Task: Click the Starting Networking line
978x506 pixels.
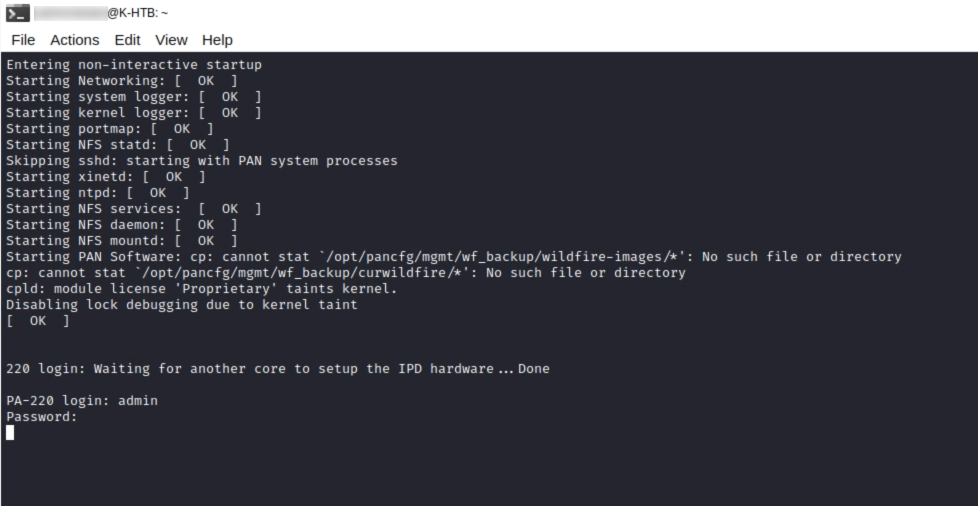Action: pos(122,81)
